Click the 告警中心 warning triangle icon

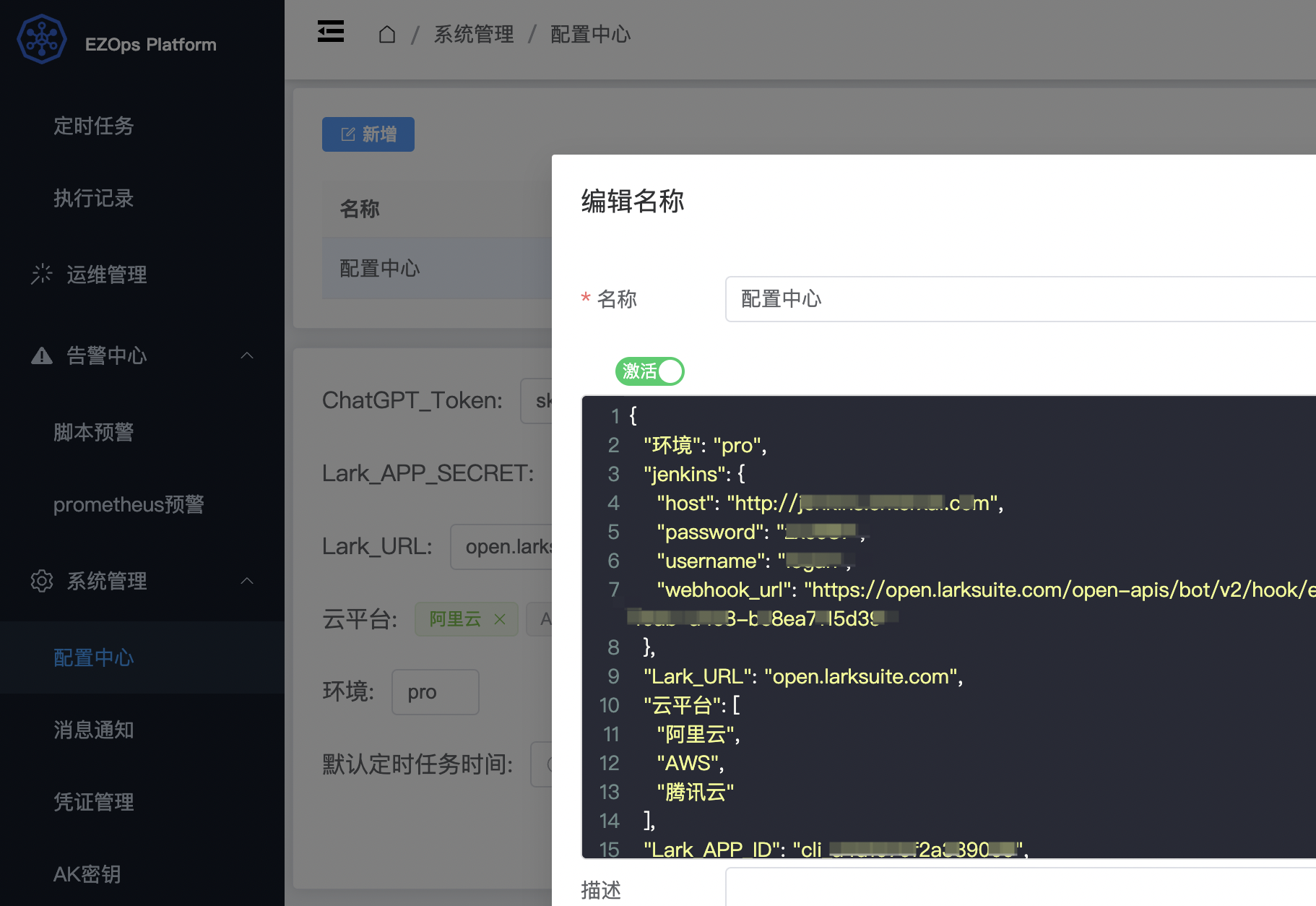click(42, 355)
